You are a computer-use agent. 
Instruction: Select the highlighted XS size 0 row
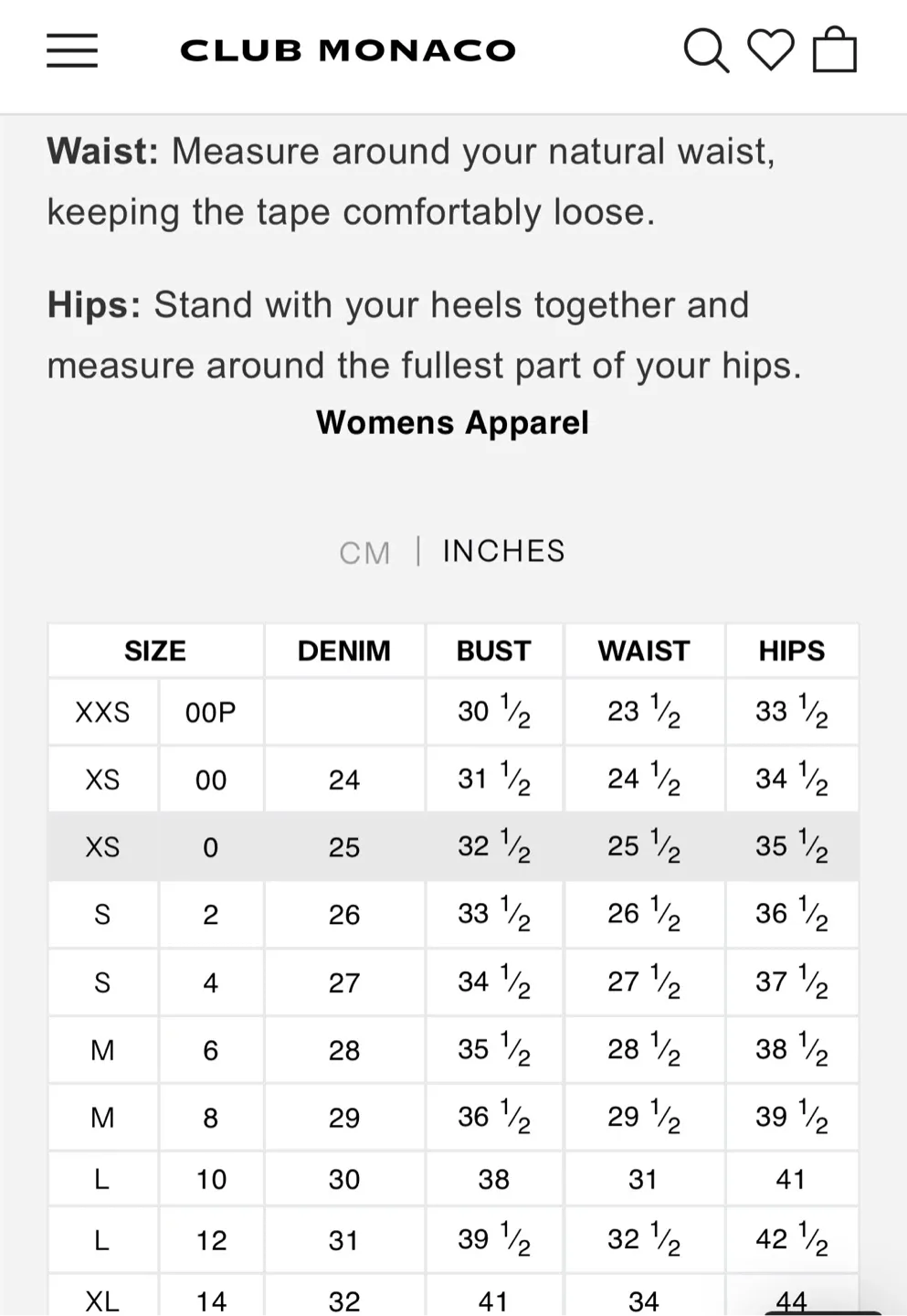click(454, 846)
